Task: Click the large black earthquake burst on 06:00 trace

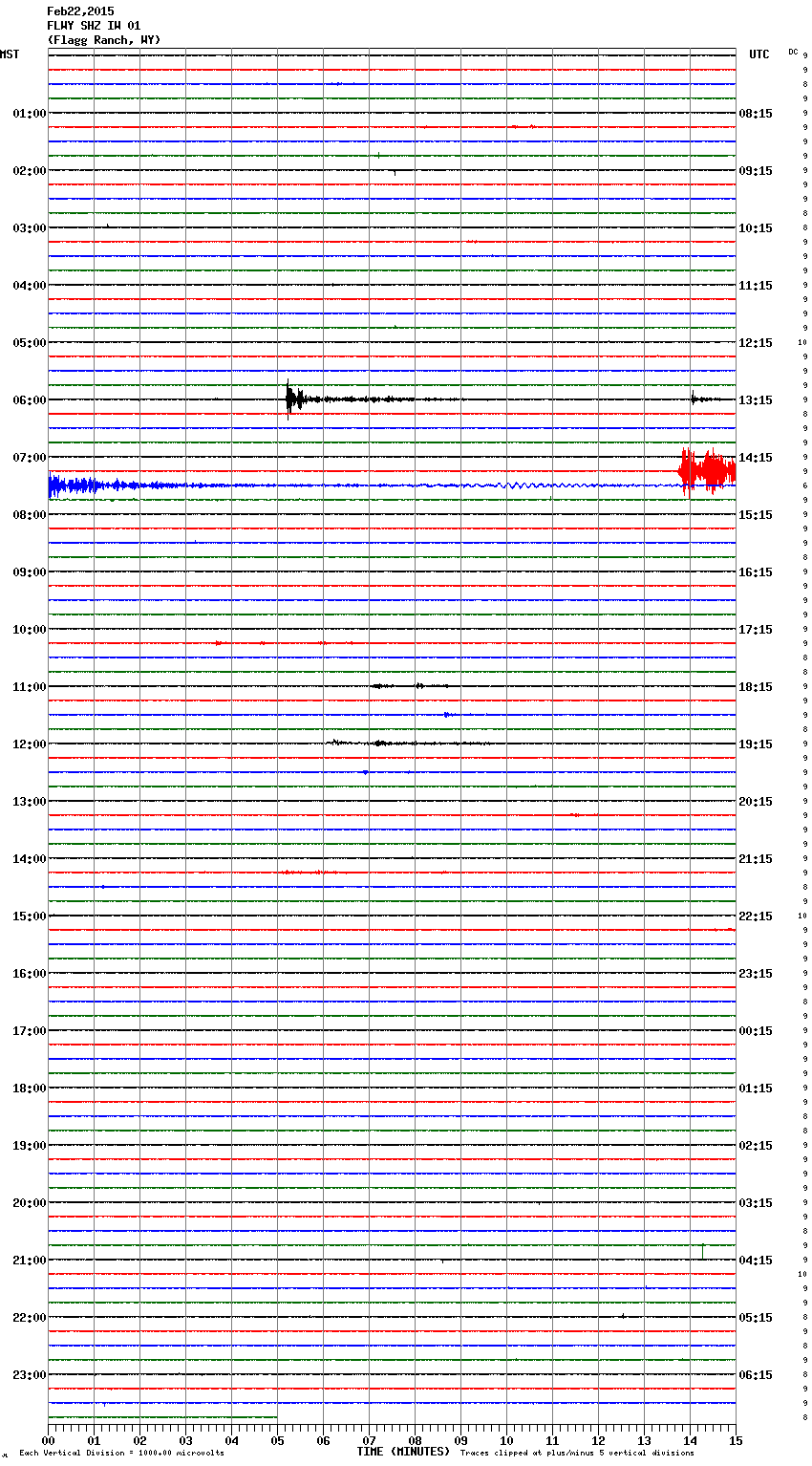Action: pos(295,399)
